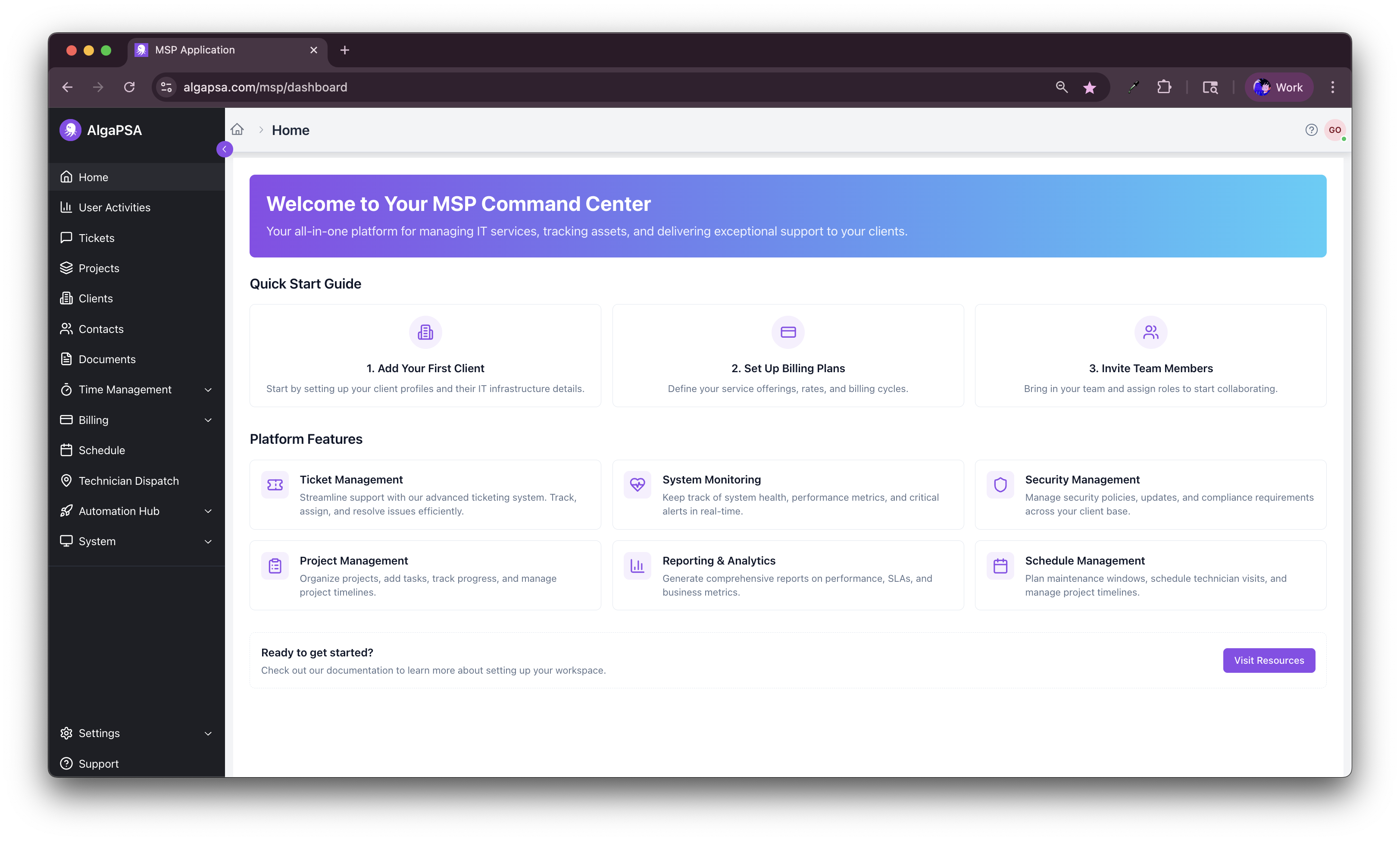Open the GO user avatar menu
Viewport: 1400px width, 841px height.
tap(1334, 130)
